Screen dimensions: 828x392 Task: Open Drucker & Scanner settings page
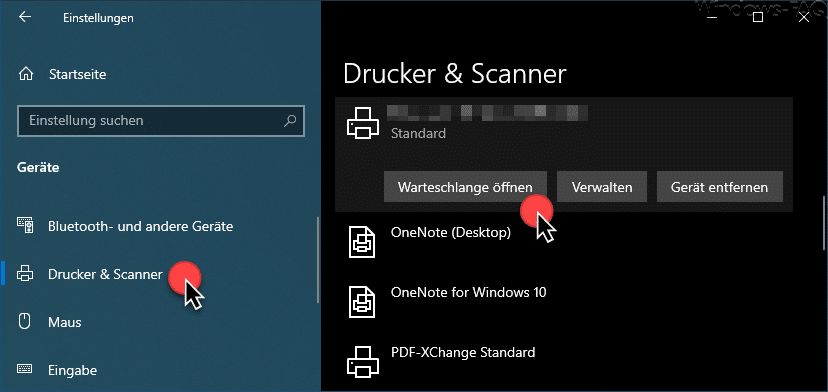coord(105,274)
